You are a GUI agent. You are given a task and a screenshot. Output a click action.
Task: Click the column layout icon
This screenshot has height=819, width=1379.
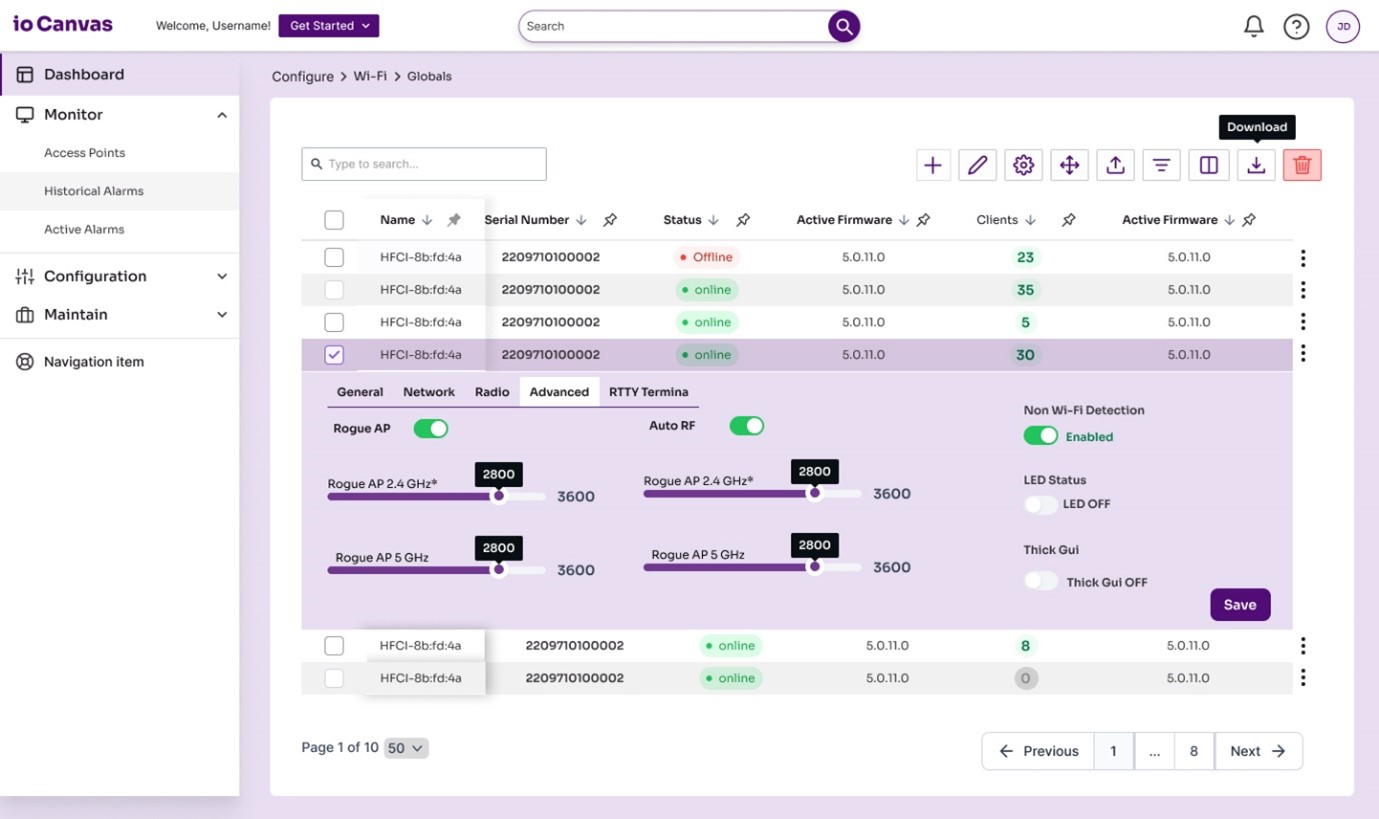(x=1208, y=165)
